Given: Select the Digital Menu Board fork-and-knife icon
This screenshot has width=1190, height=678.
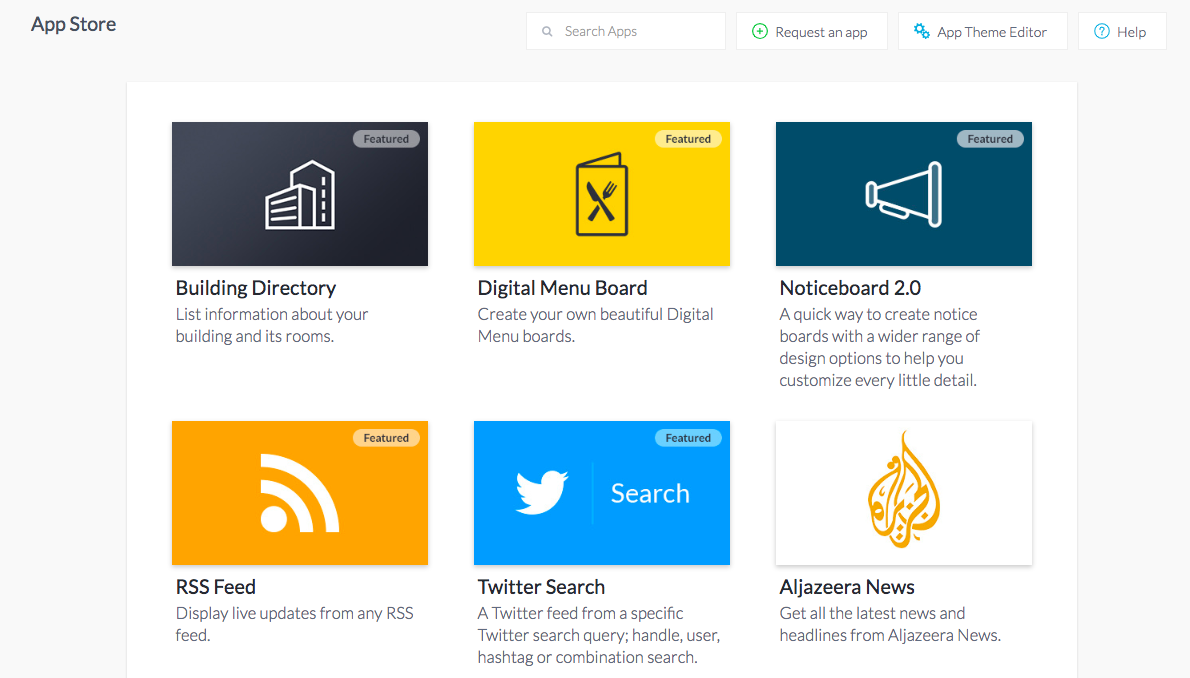Looking at the screenshot, I should (602, 194).
